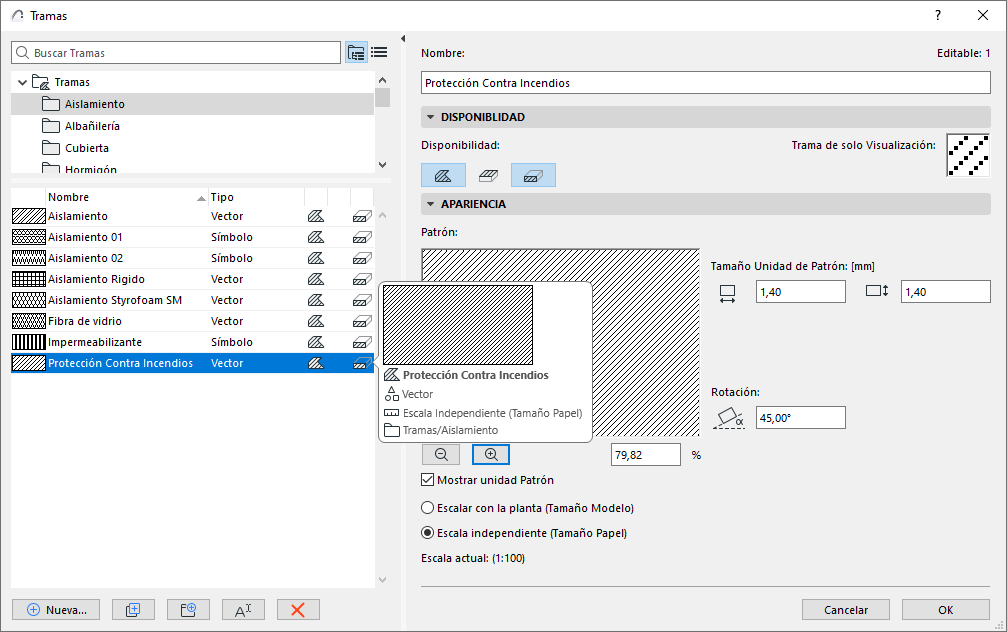This screenshot has width=1007, height=632.
Task: Collapse the DISPONIBILIDAD section
Action: [431, 117]
